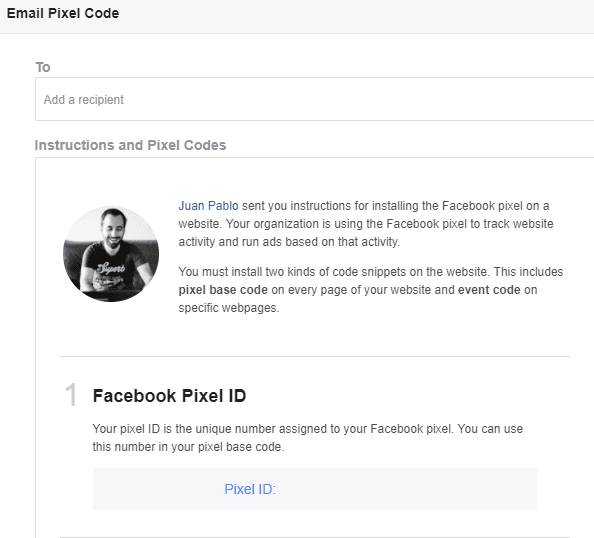This screenshot has width=594, height=538.
Task: Click the blue Pixel ID label
Action: [x=250, y=489]
